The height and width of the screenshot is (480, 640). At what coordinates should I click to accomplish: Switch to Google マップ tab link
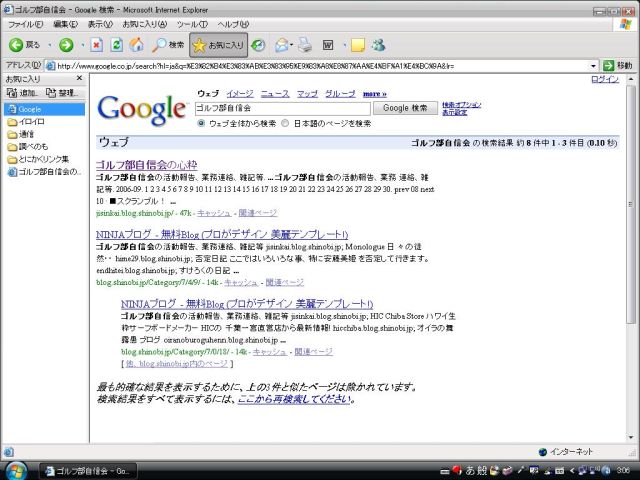click(x=307, y=94)
